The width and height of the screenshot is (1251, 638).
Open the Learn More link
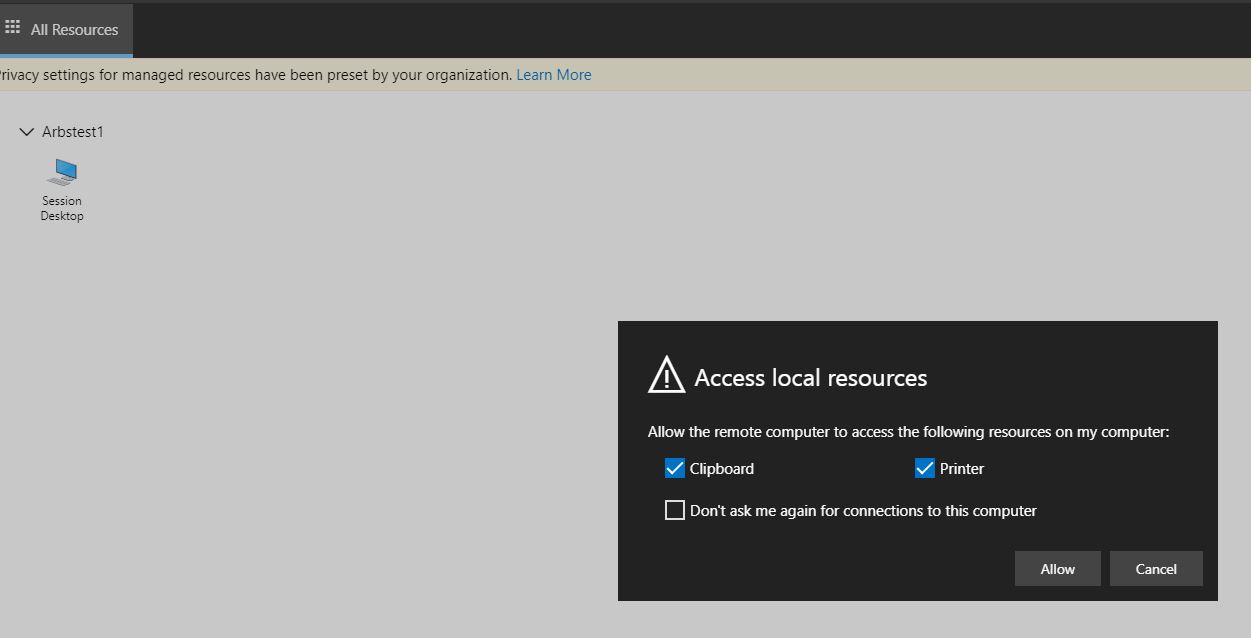coord(553,74)
